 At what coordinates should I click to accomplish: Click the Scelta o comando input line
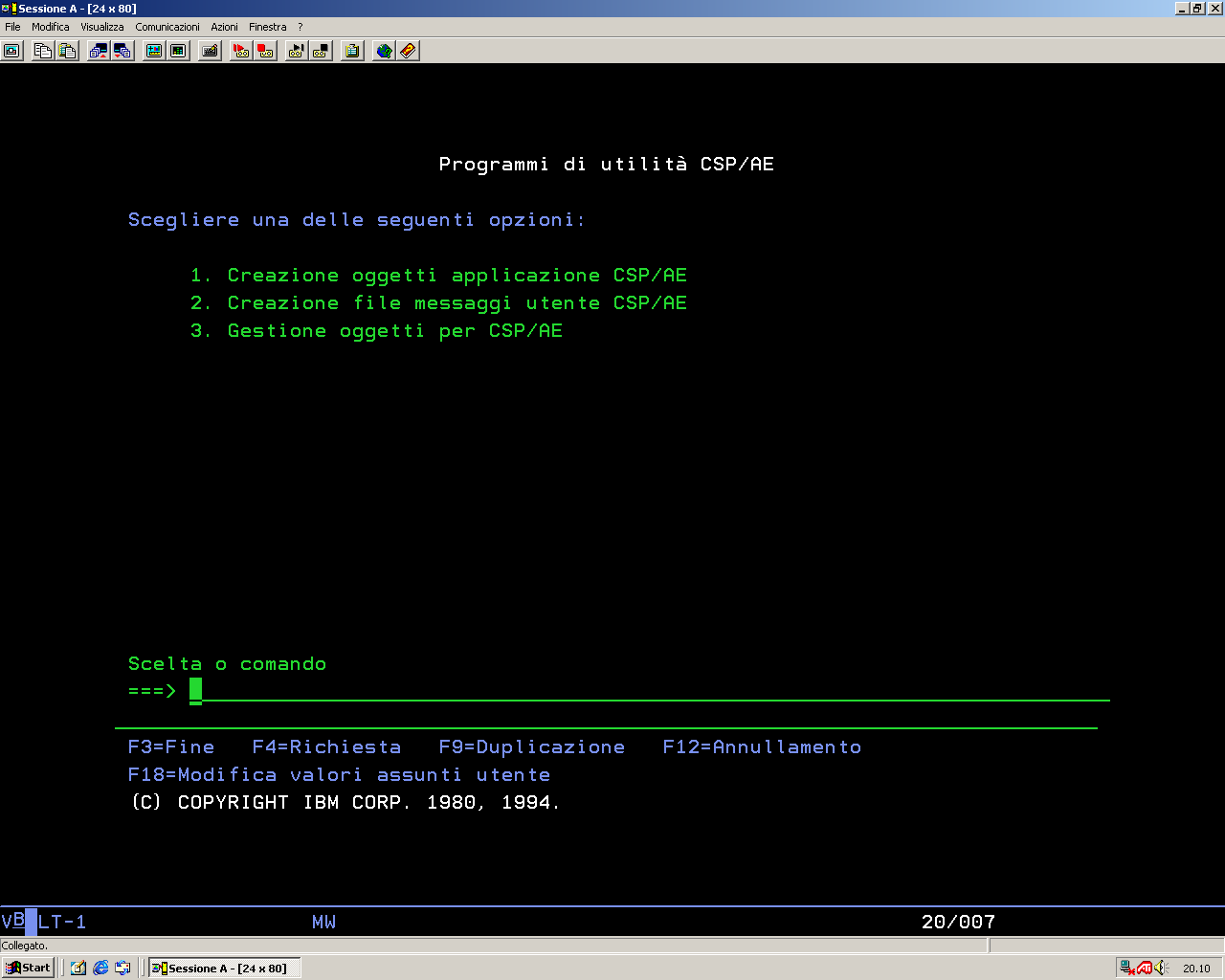[649, 691]
